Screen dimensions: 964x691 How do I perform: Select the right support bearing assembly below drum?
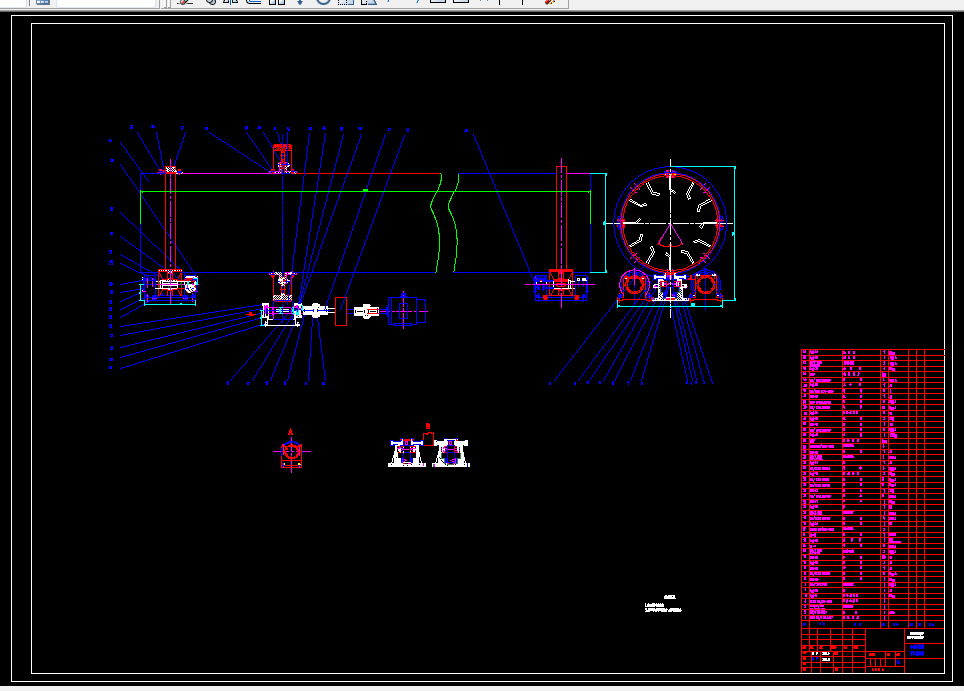561,286
